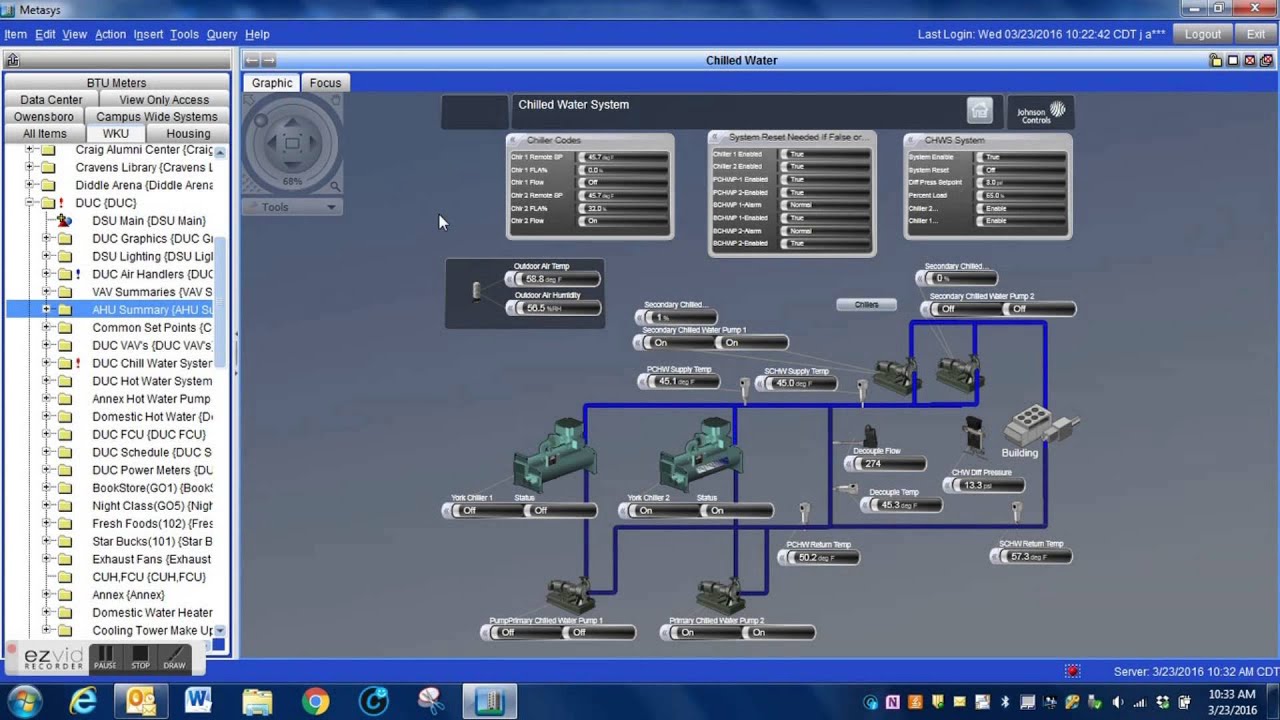Expand DUC Graphics tree node
Screen dimensions: 1280x720
[46, 239]
